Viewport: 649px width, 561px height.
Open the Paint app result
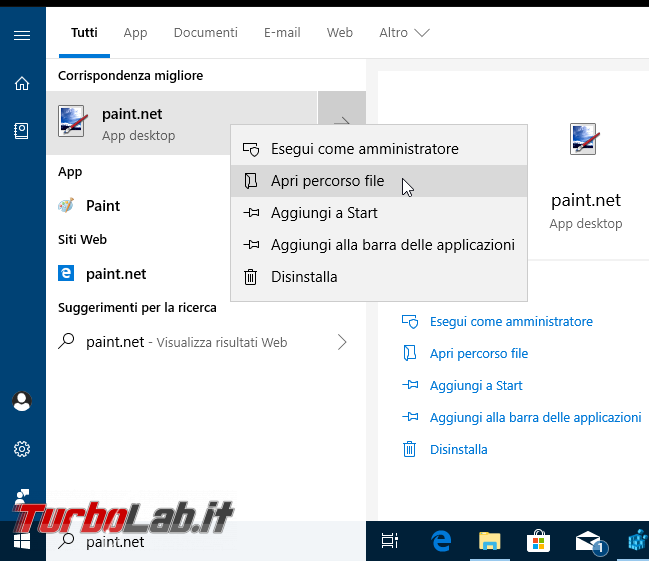pos(139,206)
